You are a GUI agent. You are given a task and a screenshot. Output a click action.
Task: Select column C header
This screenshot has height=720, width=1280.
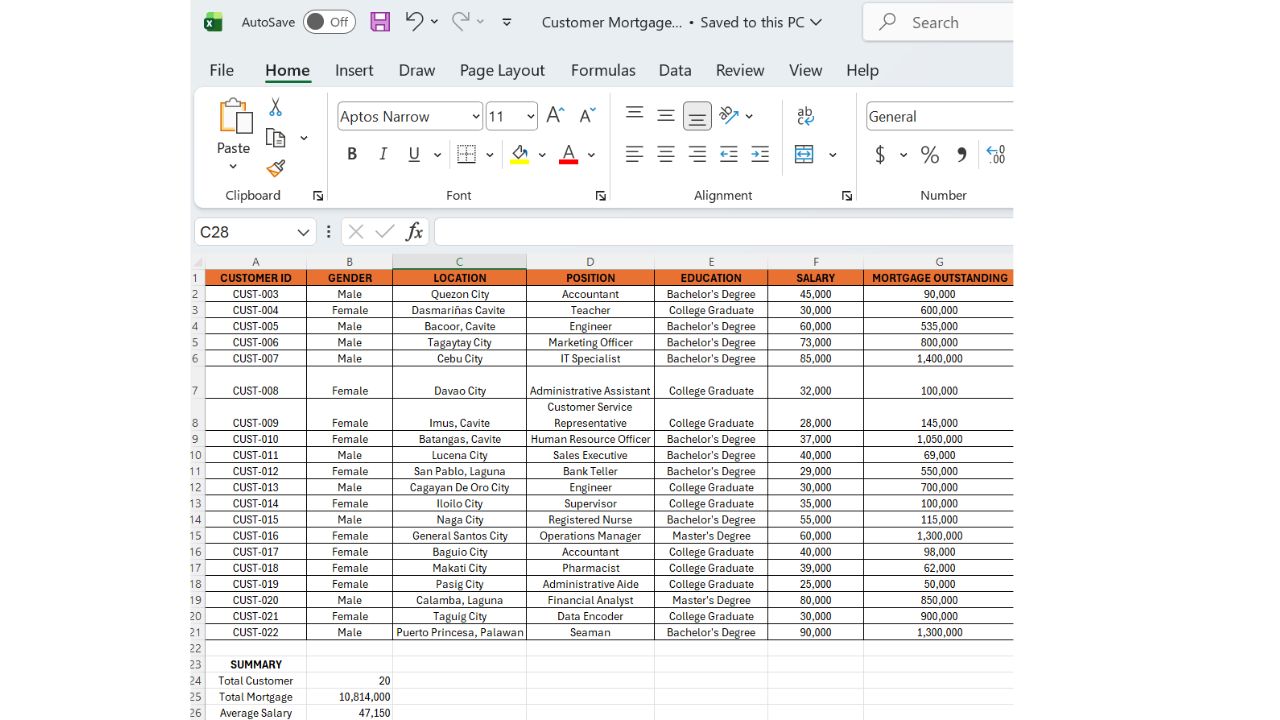[459, 262]
